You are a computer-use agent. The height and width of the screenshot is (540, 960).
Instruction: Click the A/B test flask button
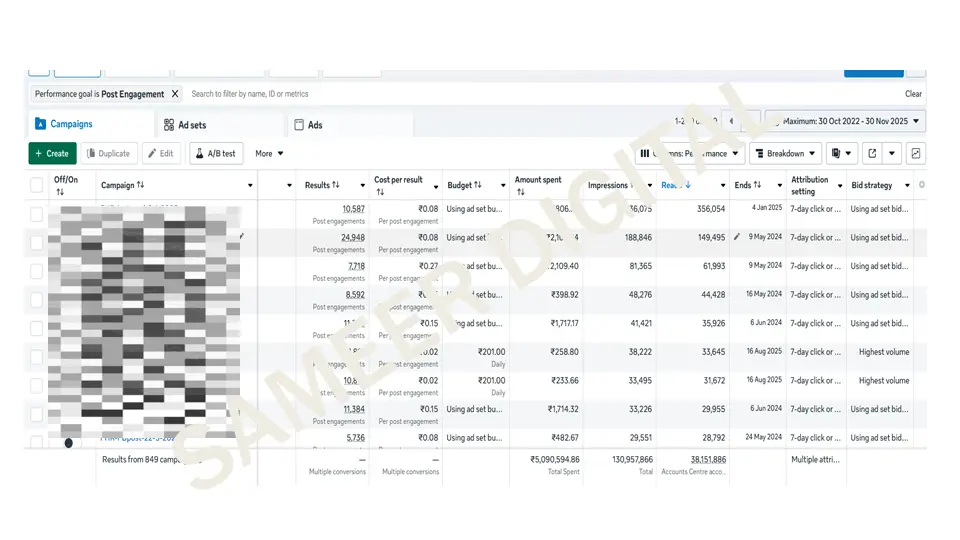point(216,154)
